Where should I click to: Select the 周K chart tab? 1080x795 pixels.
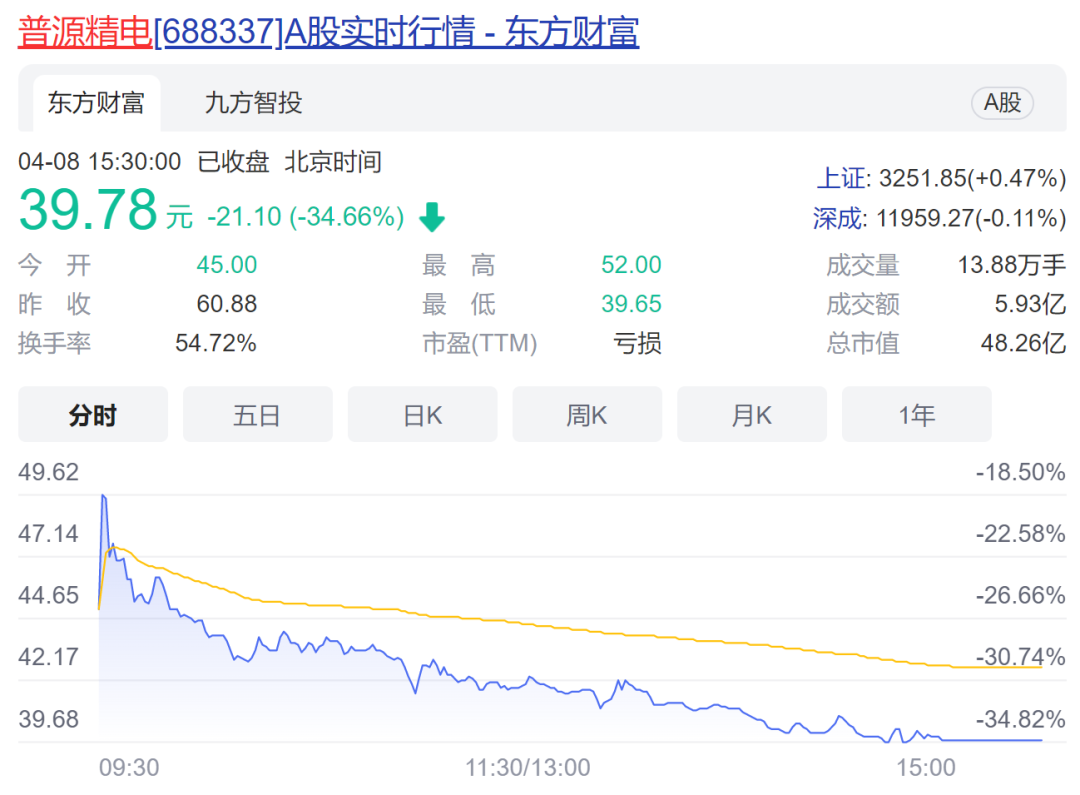click(x=587, y=415)
